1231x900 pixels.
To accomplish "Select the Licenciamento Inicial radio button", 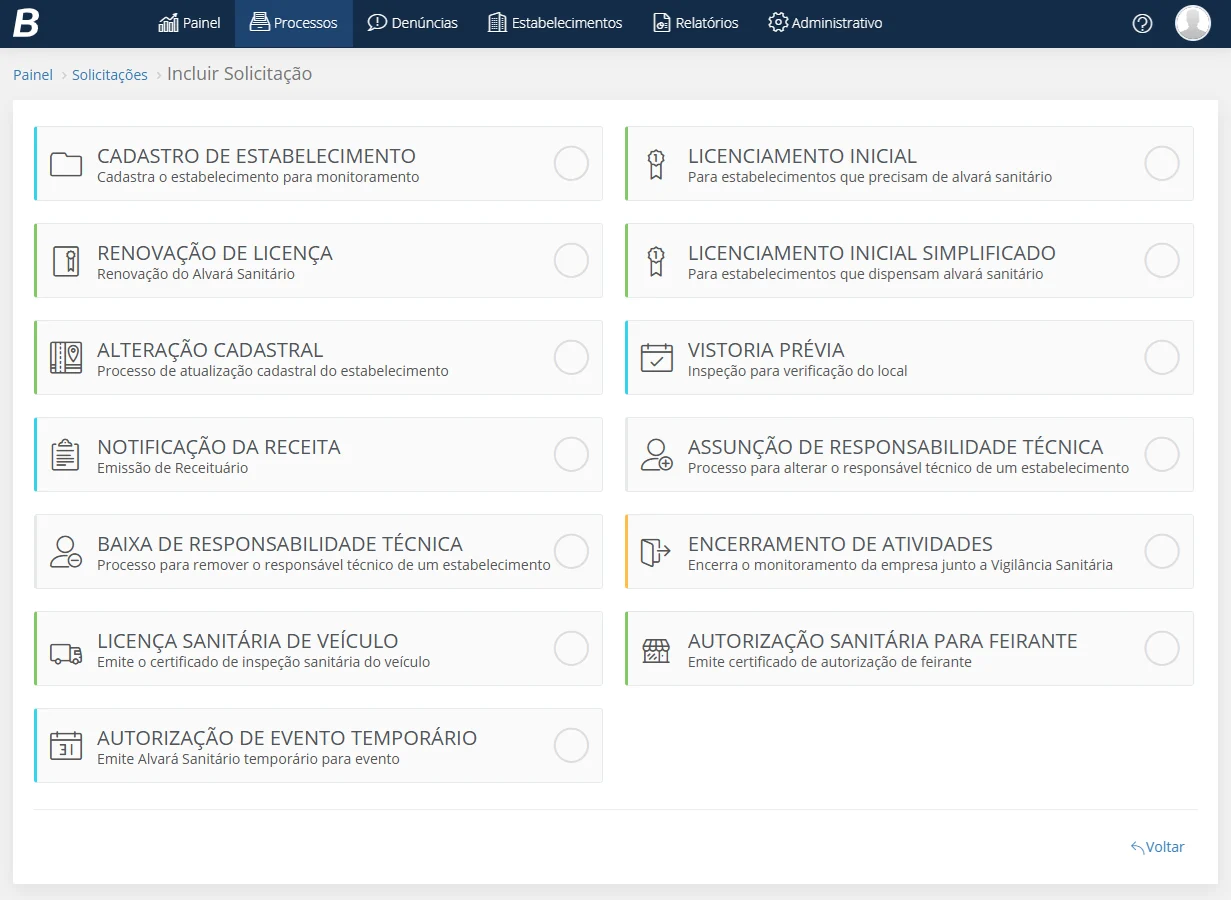I will click(x=1162, y=163).
